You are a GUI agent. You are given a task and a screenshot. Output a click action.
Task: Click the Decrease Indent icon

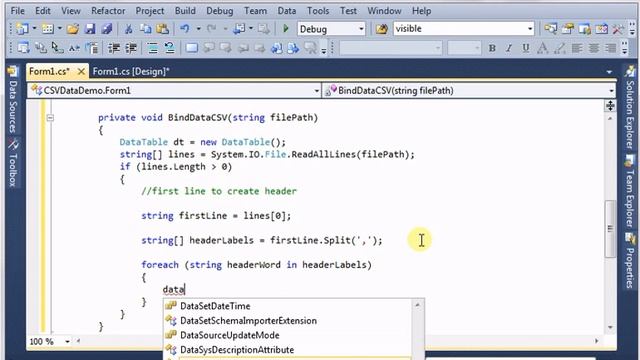pos(114,48)
